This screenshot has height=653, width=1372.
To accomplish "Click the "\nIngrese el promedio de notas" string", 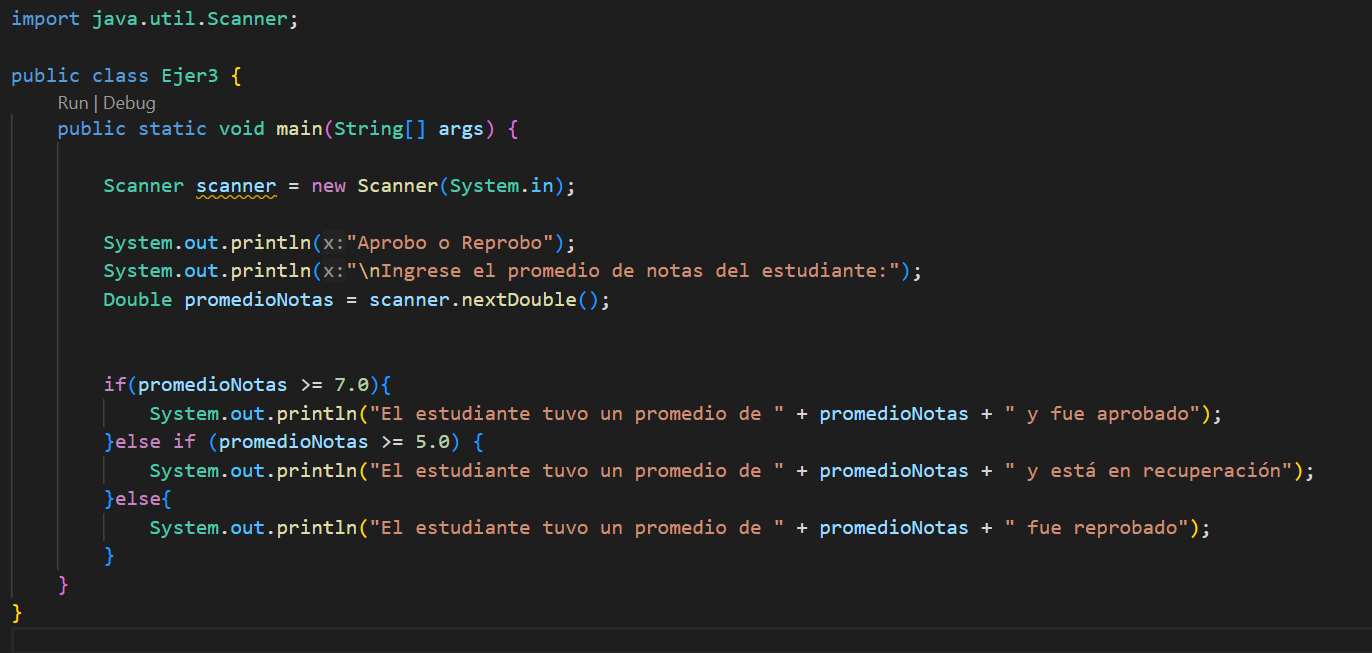I will tap(622, 271).
